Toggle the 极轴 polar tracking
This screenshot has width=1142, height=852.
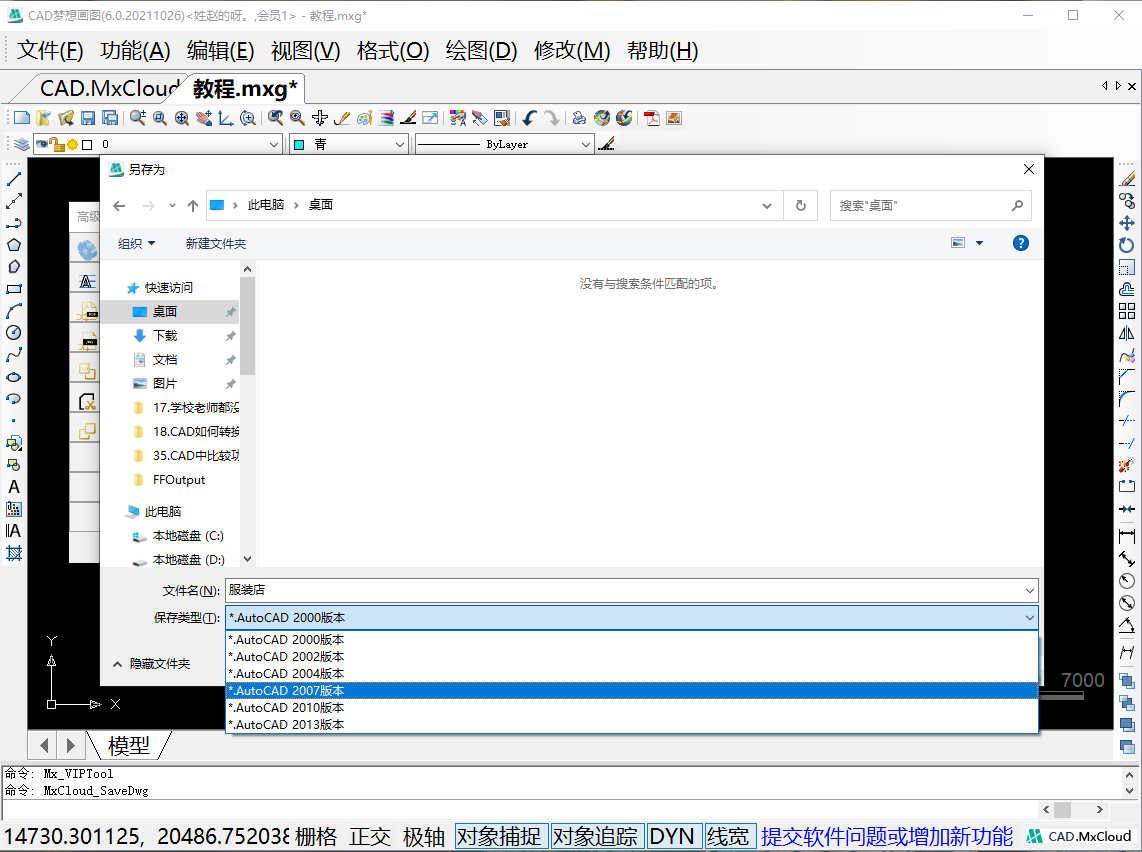[424, 837]
